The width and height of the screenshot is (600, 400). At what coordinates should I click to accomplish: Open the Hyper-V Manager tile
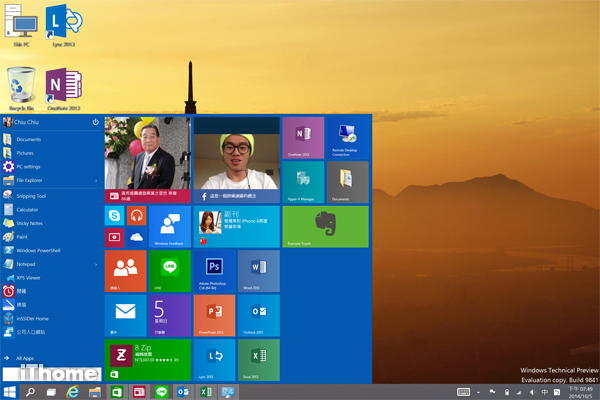point(302,182)
